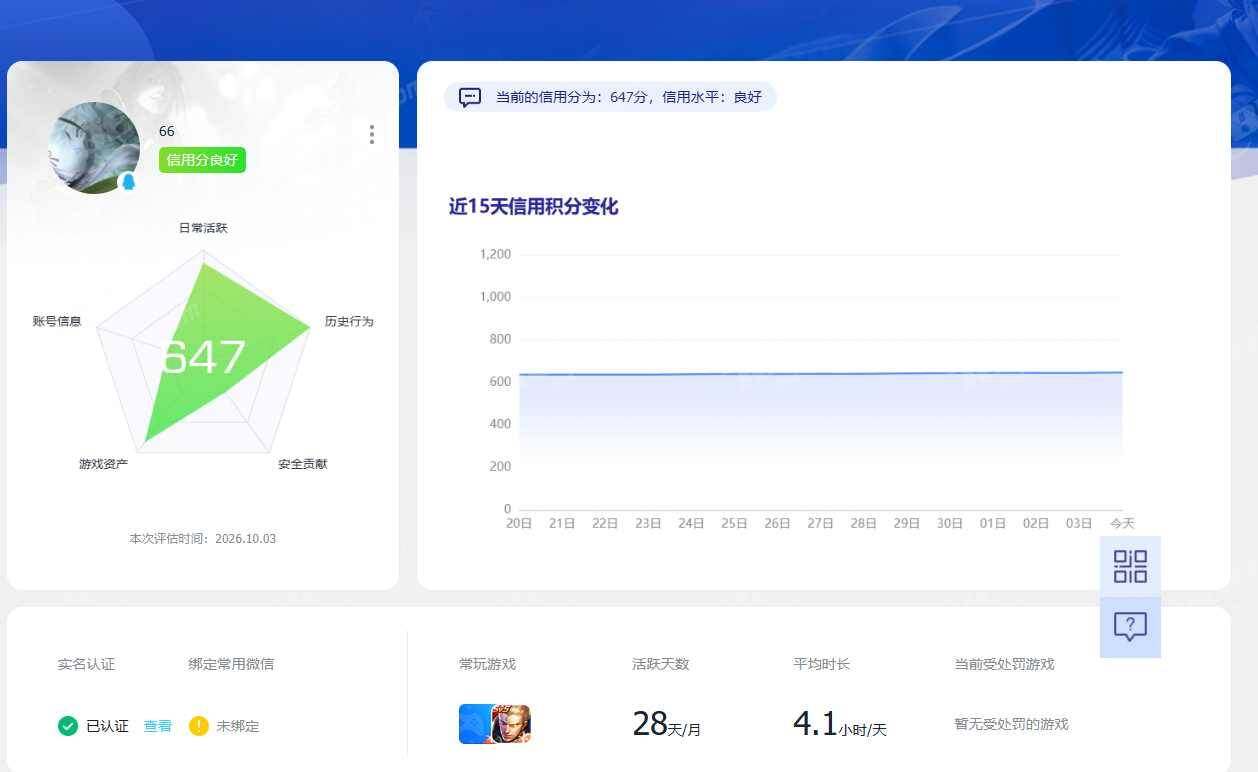Click the 01日 label on chart axis
This screenshot has height=772, width=1258.
993,523
